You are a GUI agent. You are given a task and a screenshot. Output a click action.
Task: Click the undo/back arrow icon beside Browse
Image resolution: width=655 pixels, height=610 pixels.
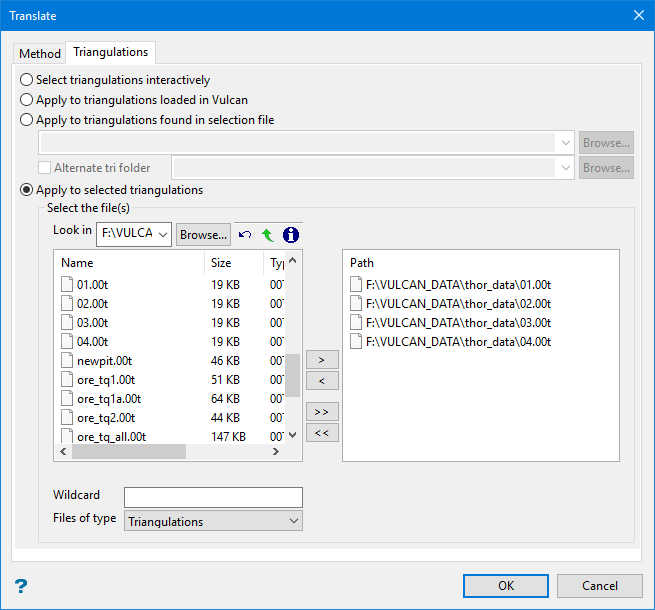(246, 235)
